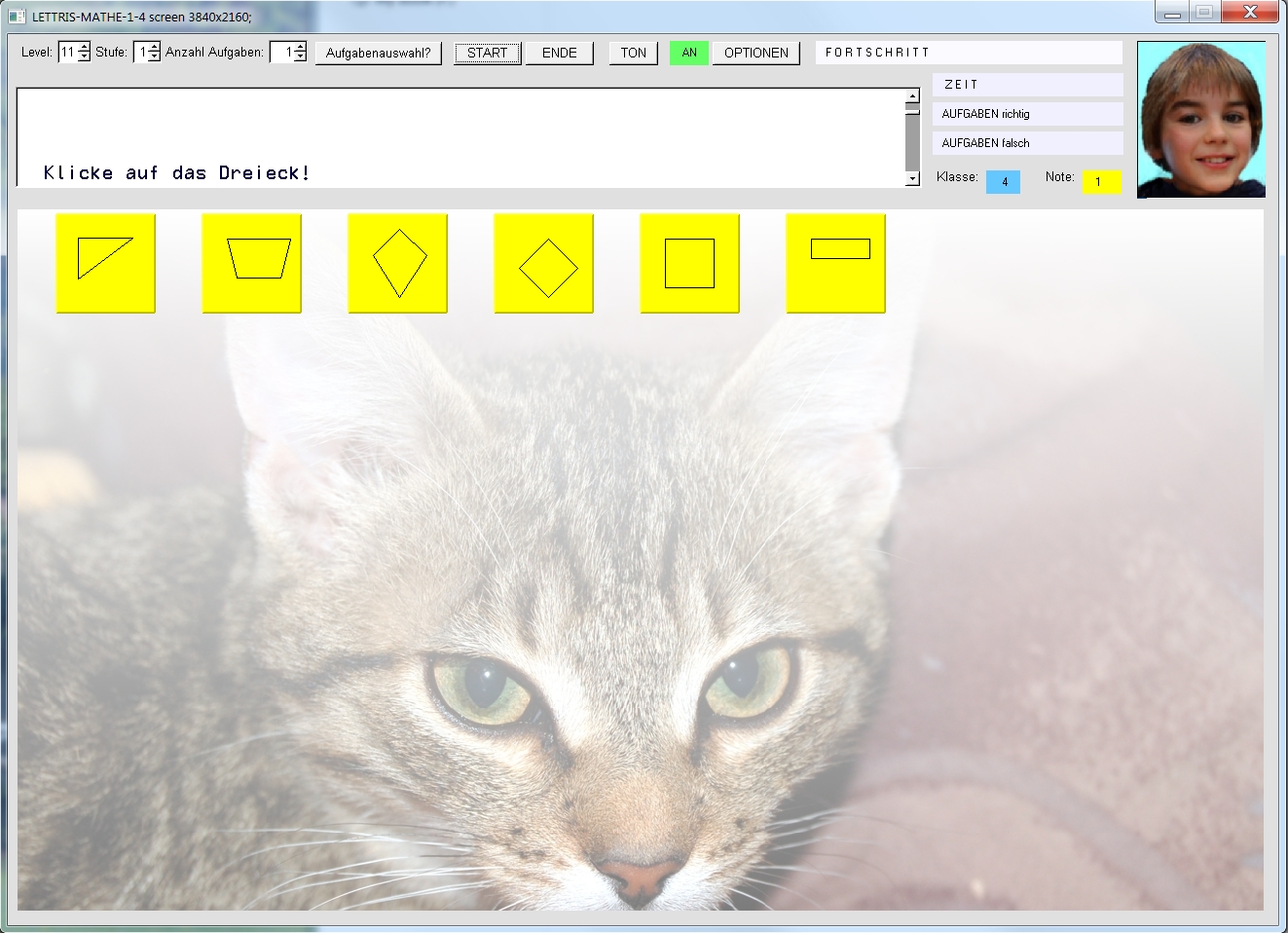1288x933 pixels.
Task: Click the triangle shape tile
Action: [x=105, y=263]
